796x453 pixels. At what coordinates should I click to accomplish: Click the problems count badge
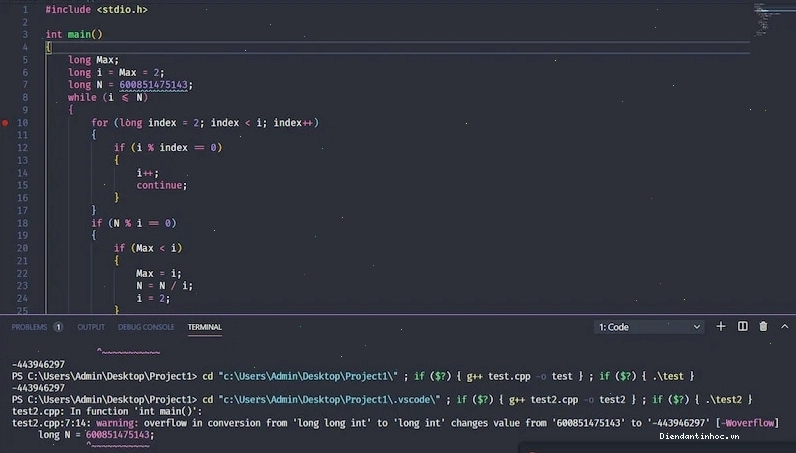pyautogui.click(x=58, y=327)
